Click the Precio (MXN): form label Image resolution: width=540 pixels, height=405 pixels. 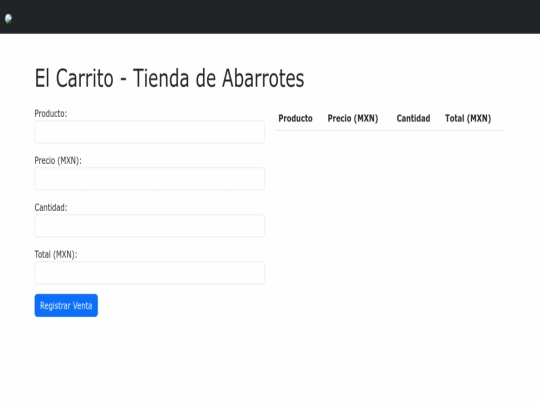pyautogui.click(x=58, y=160)
